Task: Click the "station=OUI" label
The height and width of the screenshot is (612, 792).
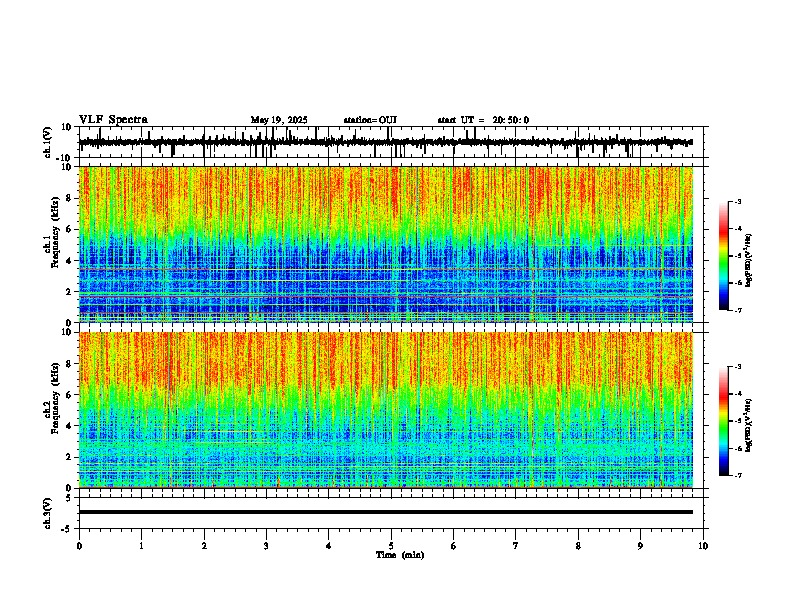Action: (x=370, y=120)
